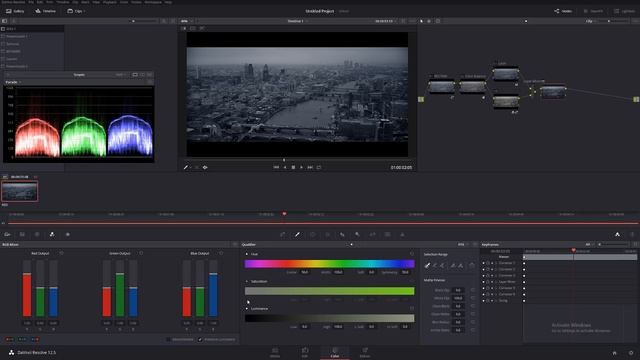Viewport: 640px width, 360px height.
Task: Reset the Red Output channel
Action: coord(61,253)
